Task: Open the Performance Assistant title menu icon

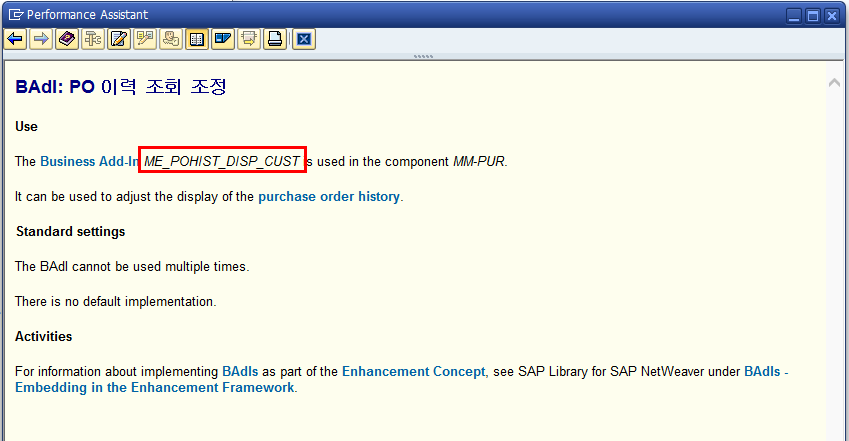Action: coord(16,15)
